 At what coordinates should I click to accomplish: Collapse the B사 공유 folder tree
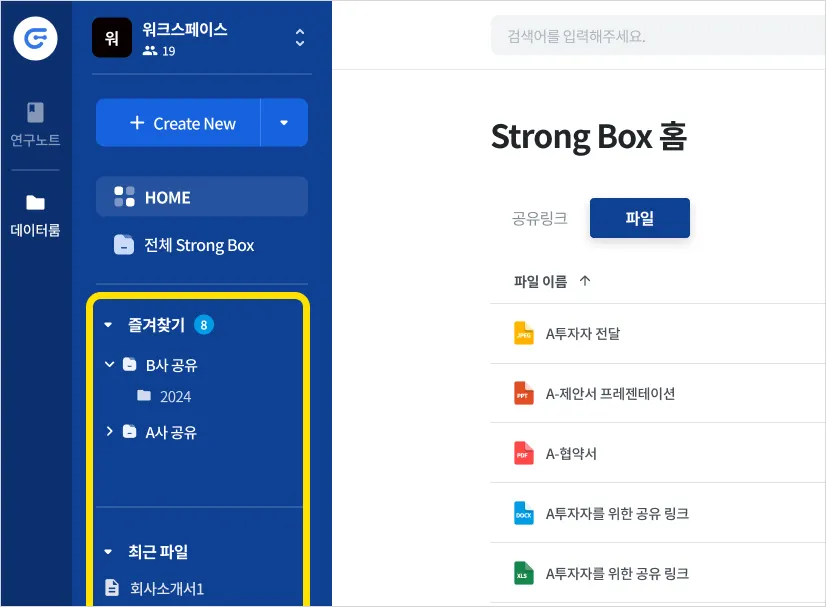109,365
